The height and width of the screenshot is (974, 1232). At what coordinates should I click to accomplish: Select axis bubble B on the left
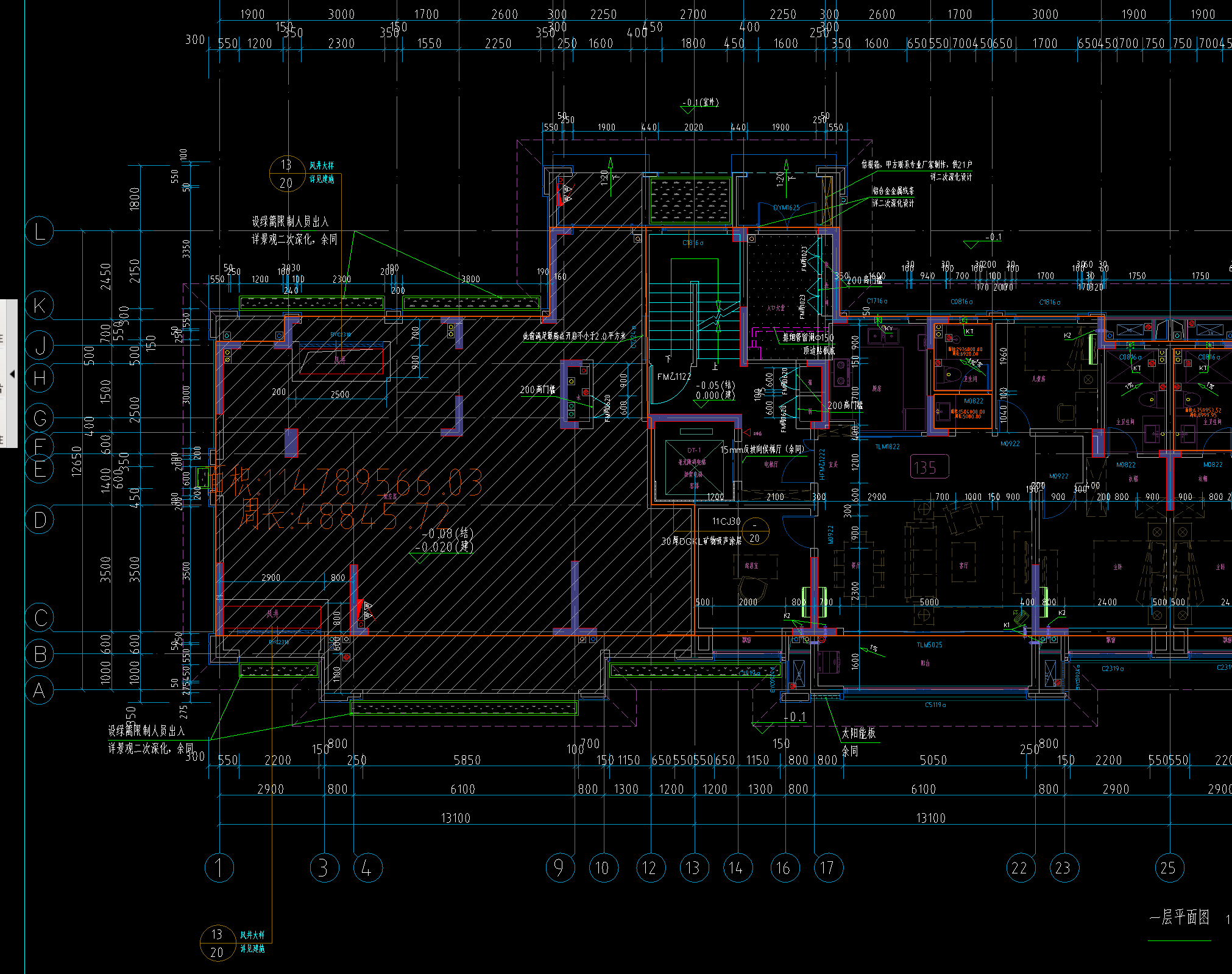[x=40, y=654]
